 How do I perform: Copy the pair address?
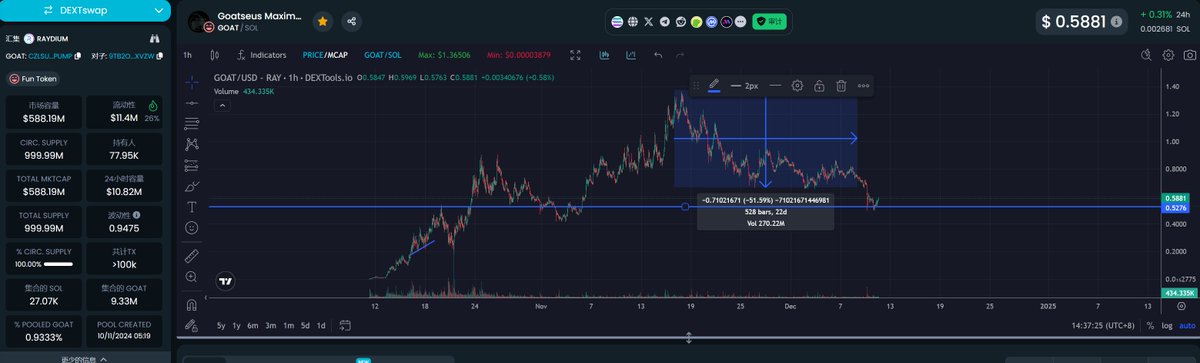click(161, 56)
